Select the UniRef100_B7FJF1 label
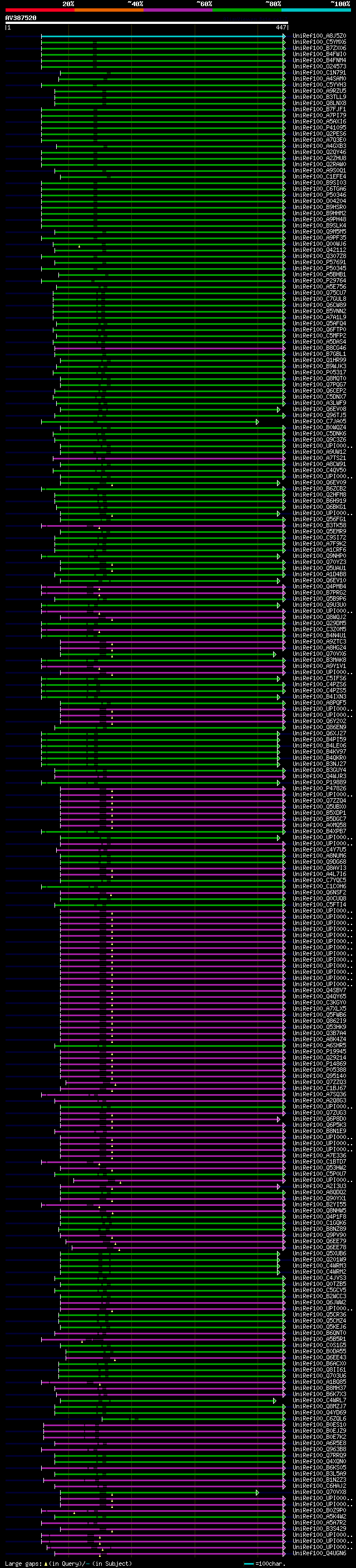This screenshot has height=1568, width=356. [x=319, y=109]
